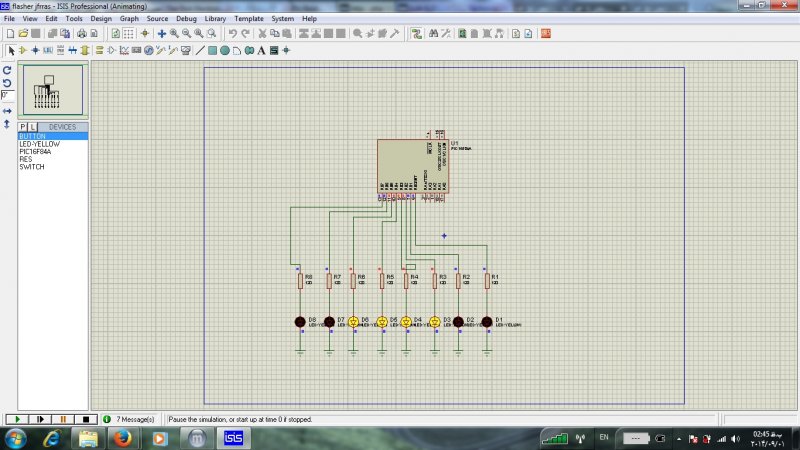
Task: Click the Zoom In magnifier icon
Action: [174, 34]
